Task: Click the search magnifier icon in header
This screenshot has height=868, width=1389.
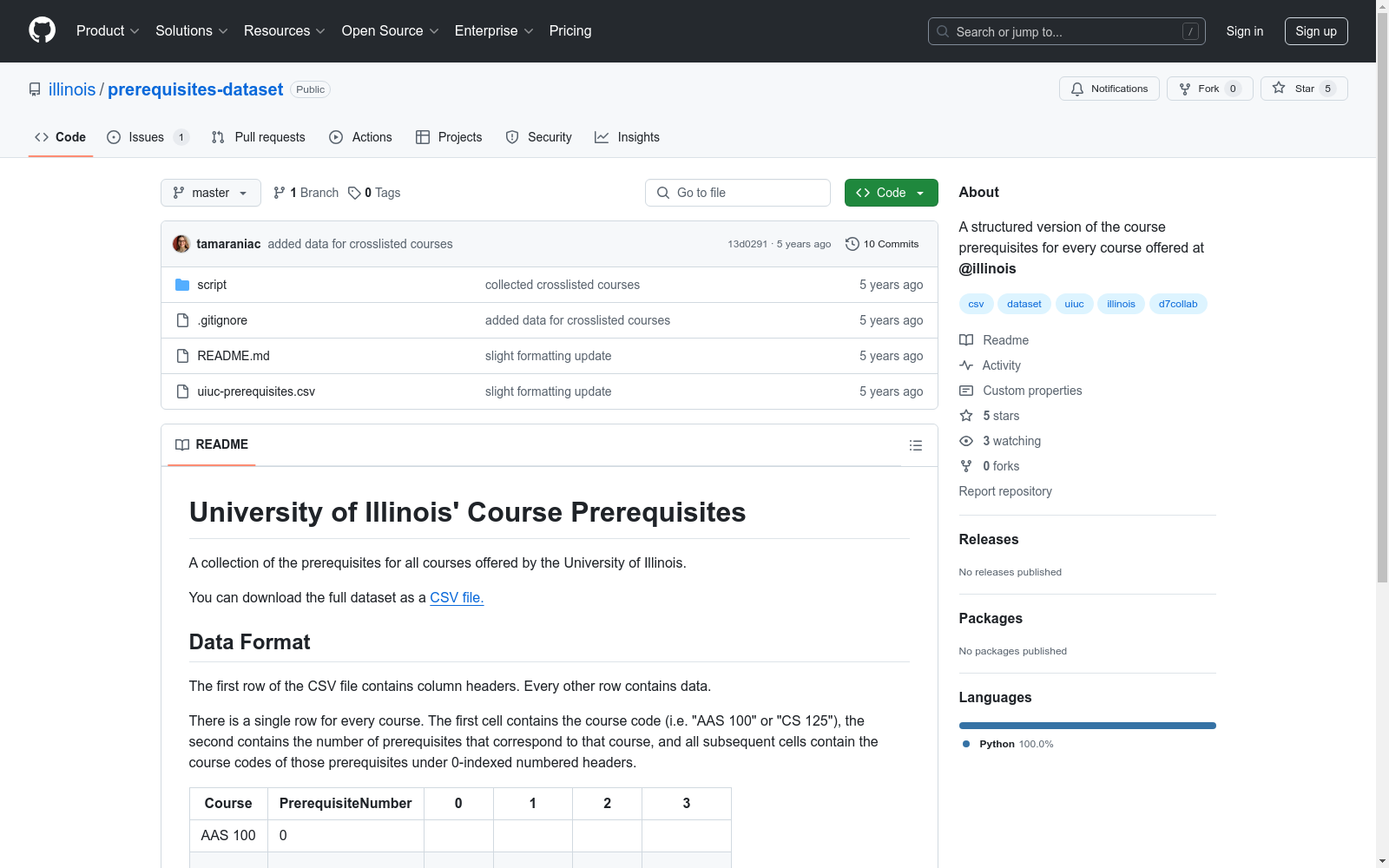Action: pyautogui.click(x=943, y=31)
